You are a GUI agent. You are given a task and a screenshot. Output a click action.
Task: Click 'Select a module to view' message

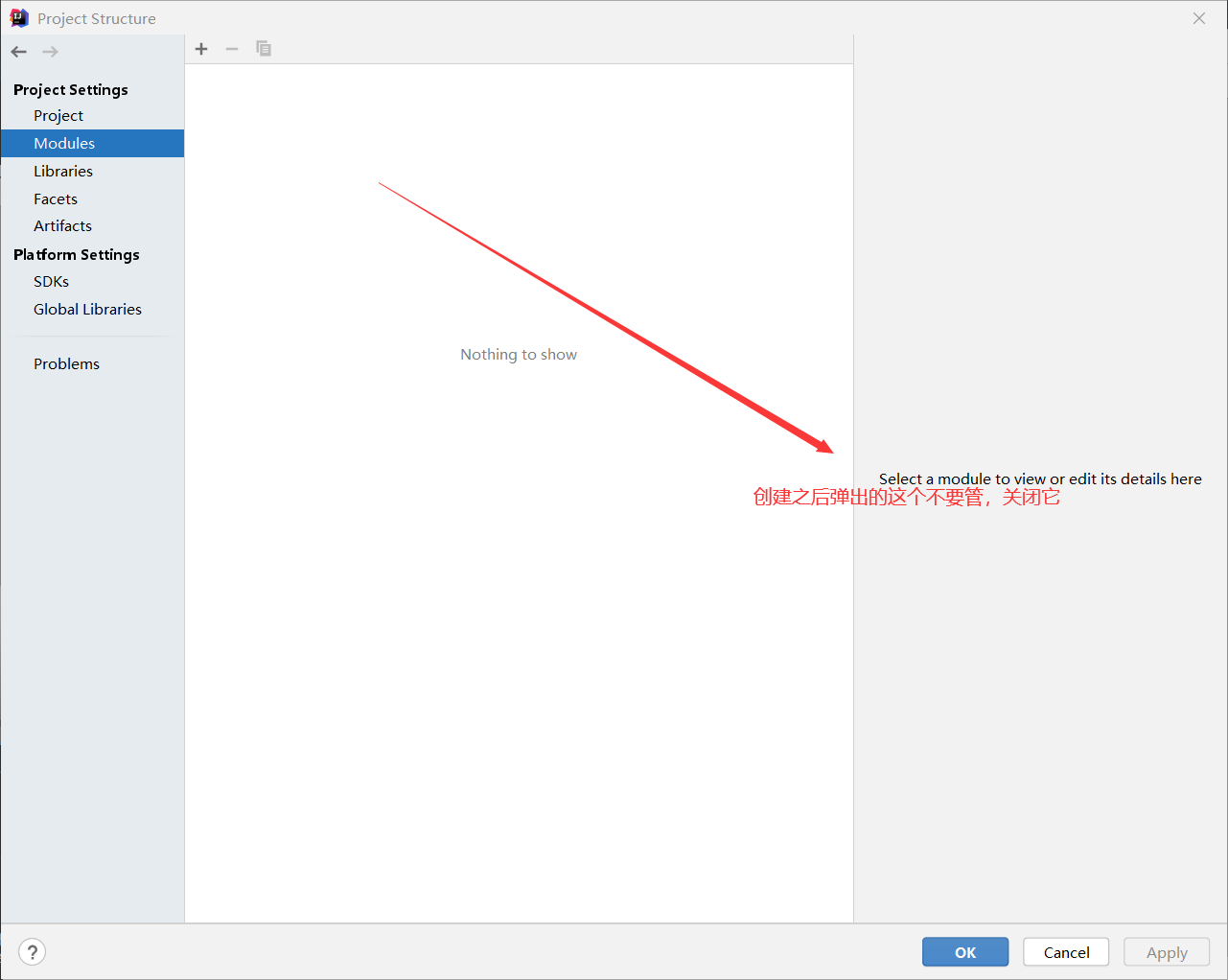pos(1040,479)
